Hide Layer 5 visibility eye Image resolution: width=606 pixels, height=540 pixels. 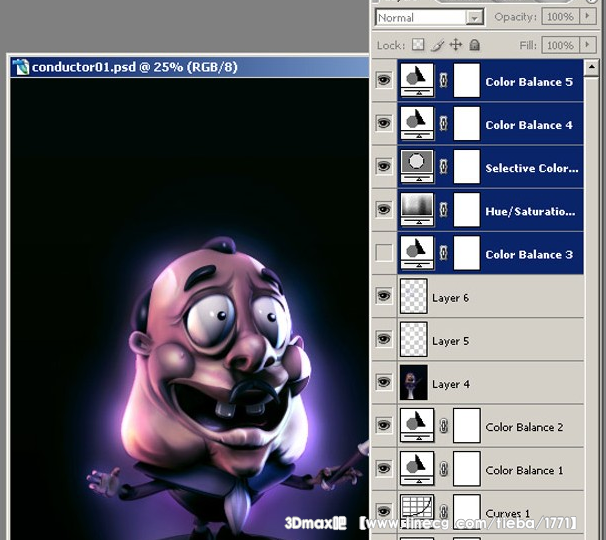(x=384, y=339)
